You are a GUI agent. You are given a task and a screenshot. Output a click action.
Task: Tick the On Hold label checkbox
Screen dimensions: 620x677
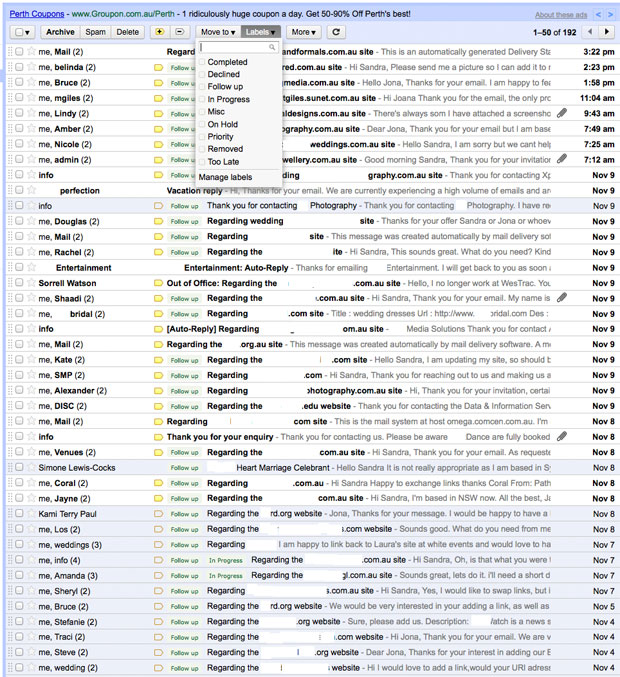point(202,125)
